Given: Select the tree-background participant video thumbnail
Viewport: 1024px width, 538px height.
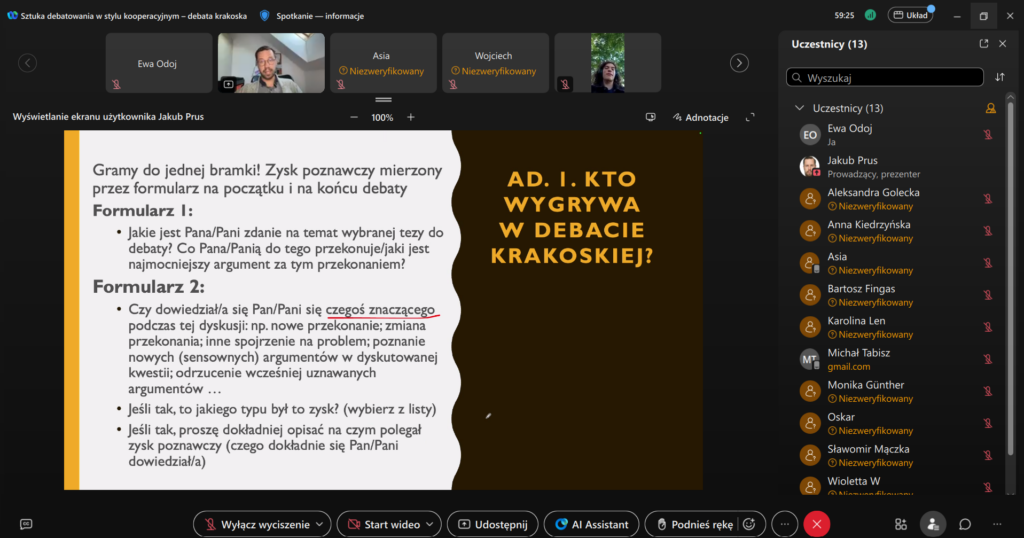Looking at the screenshot, I should pos(608,63).
